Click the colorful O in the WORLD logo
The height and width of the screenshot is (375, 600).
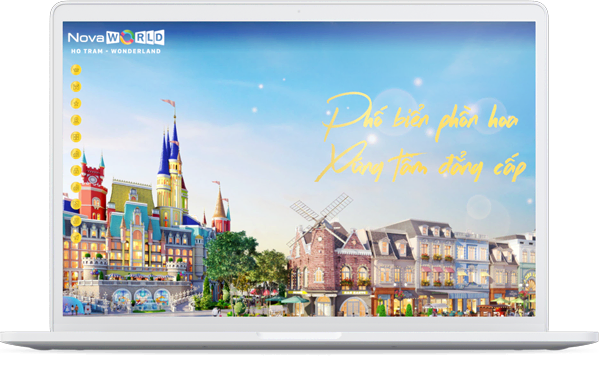click(x=127, y=37)
